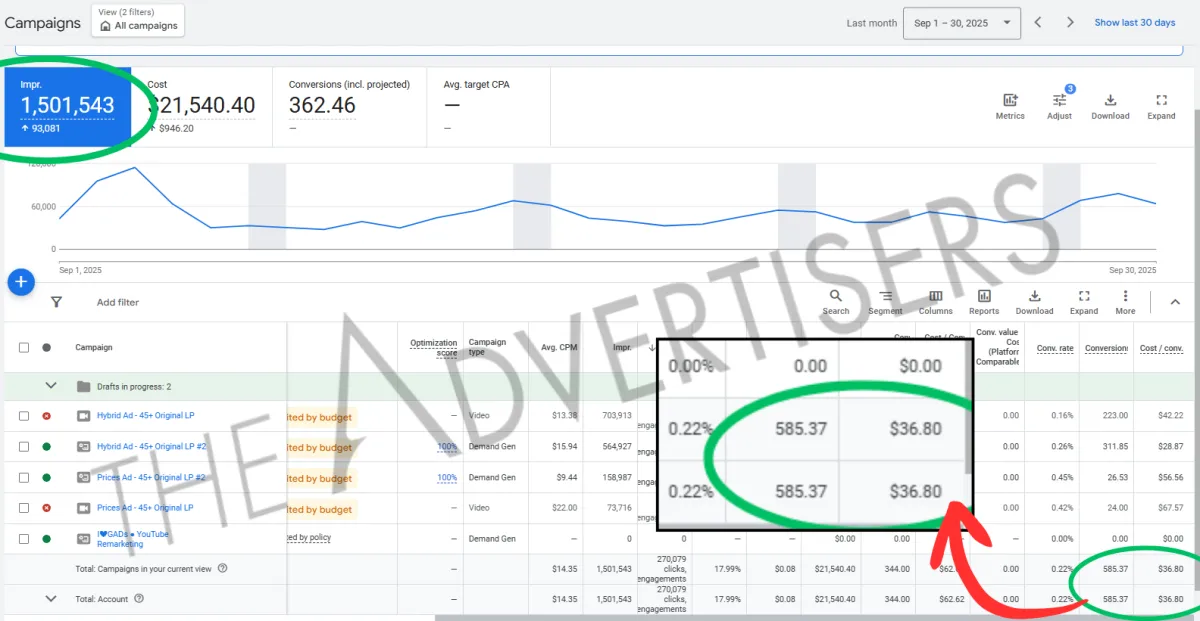Viewport: 1200px width, 621px height.
Task: Click the 311.85 conversions cell
Action: 1114,447
